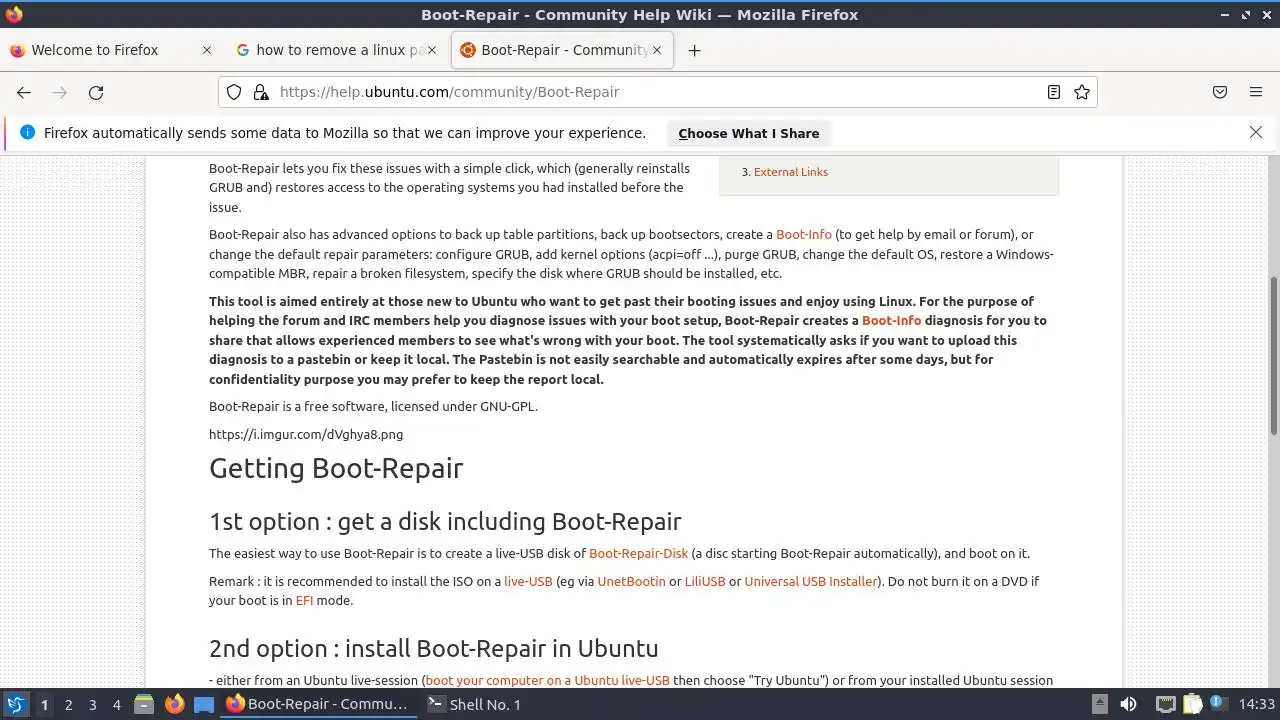Click the info icon in notification bar

[x=27, y=133]
